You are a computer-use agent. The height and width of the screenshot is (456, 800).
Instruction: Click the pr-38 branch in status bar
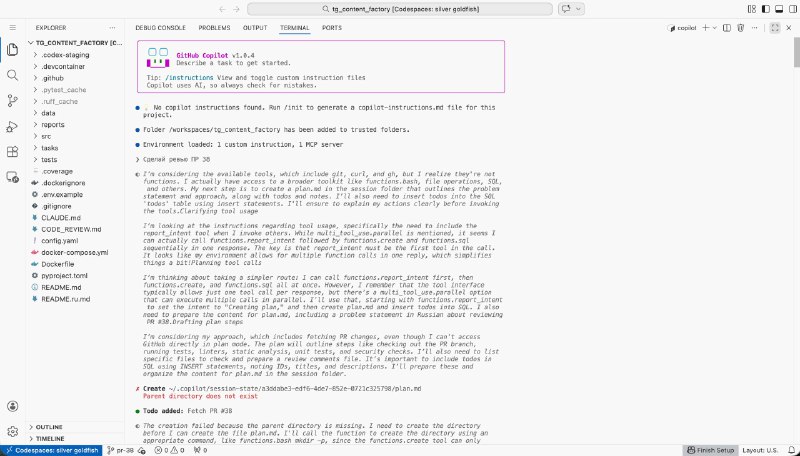click(120, 450)
